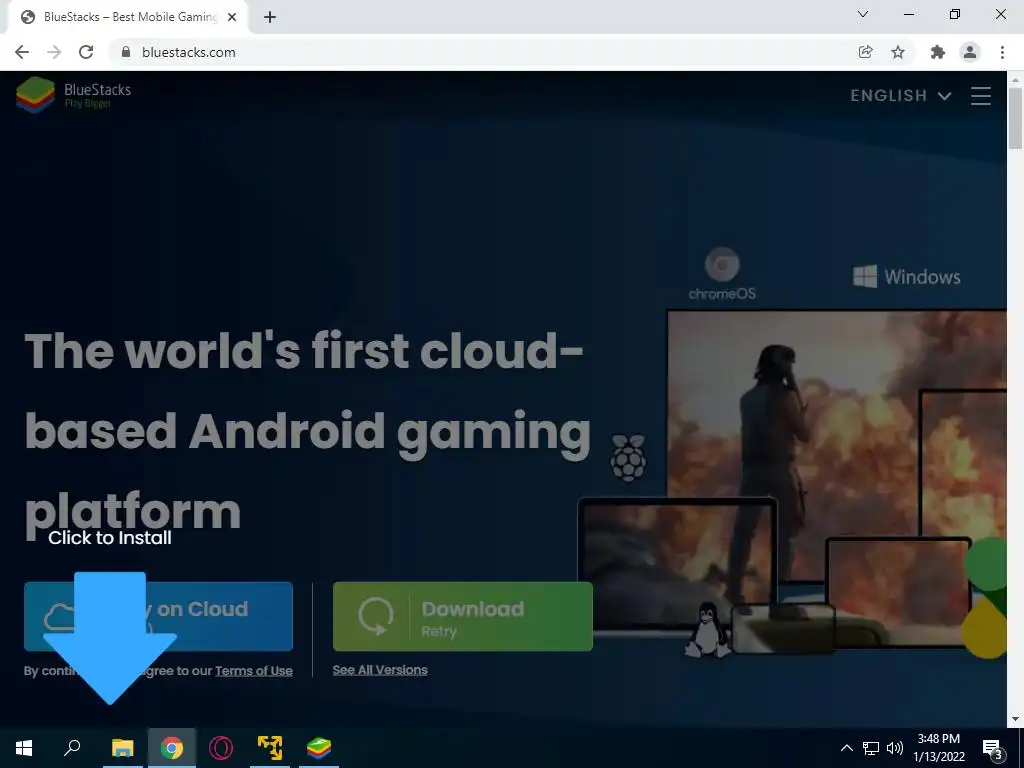Reload the bluestacks.com page
Screen dimensions: 1024x768
(86, 52)
